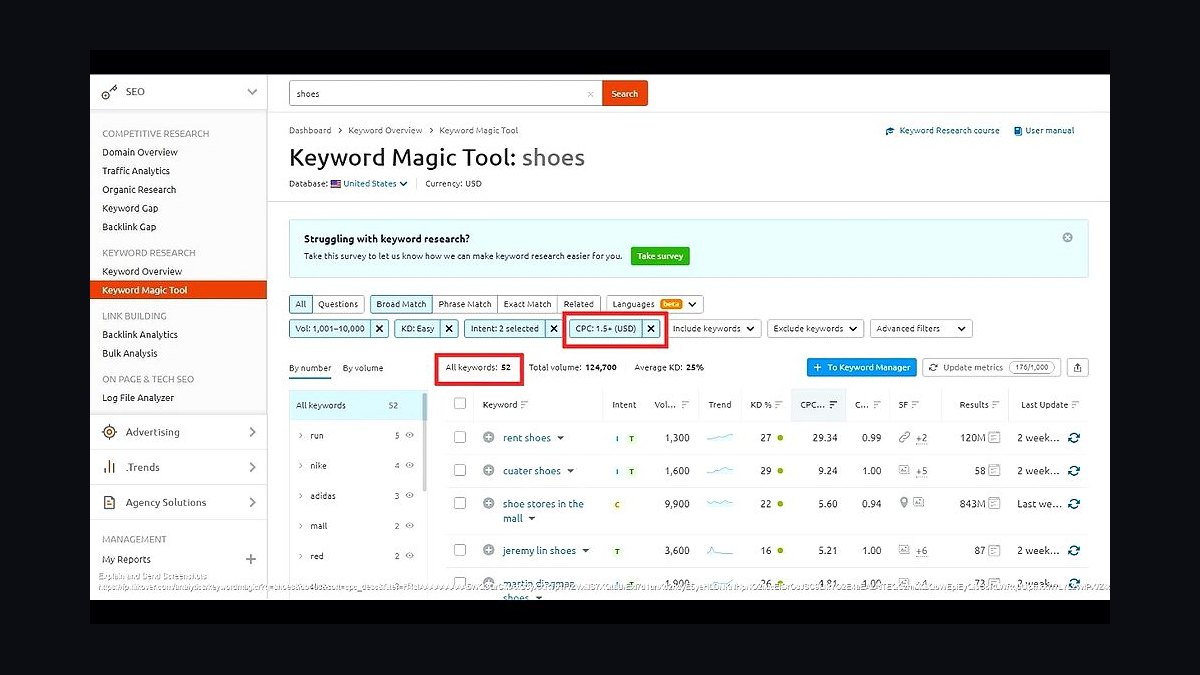
Task: Click the To Keyword Manager button
Action: pos(861,368)
